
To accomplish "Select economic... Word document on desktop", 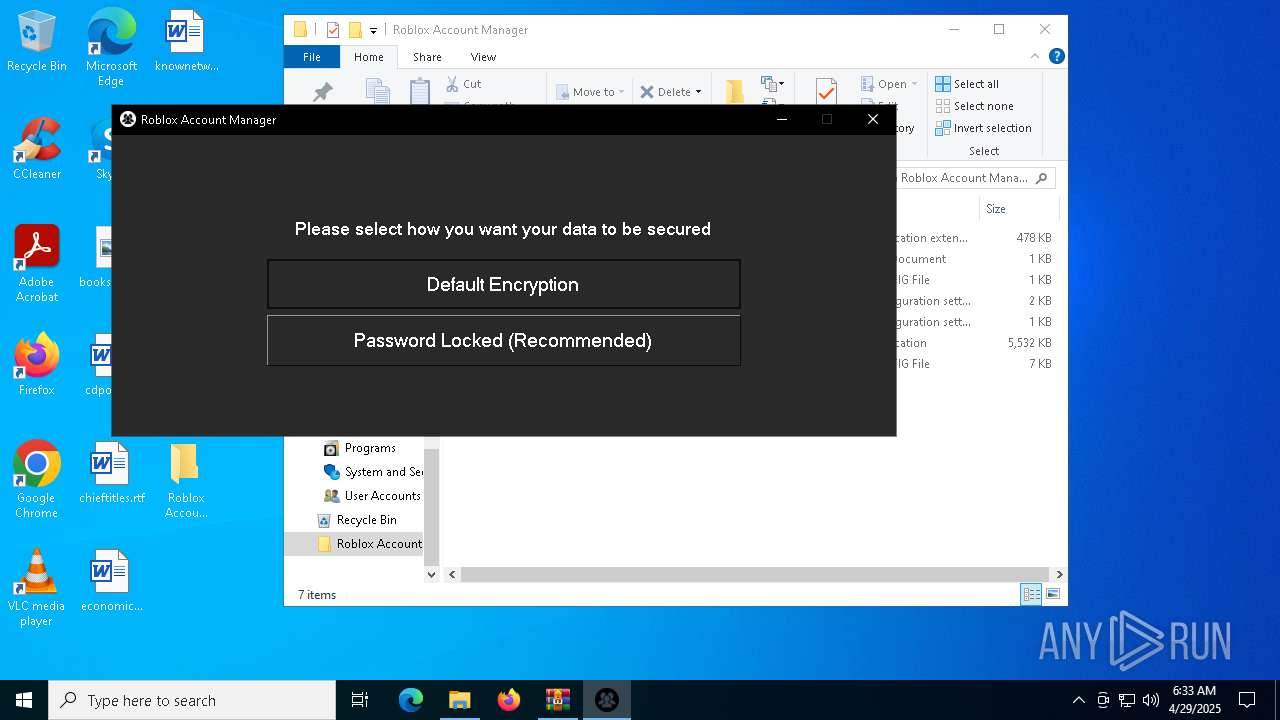I will pos(111,581).
